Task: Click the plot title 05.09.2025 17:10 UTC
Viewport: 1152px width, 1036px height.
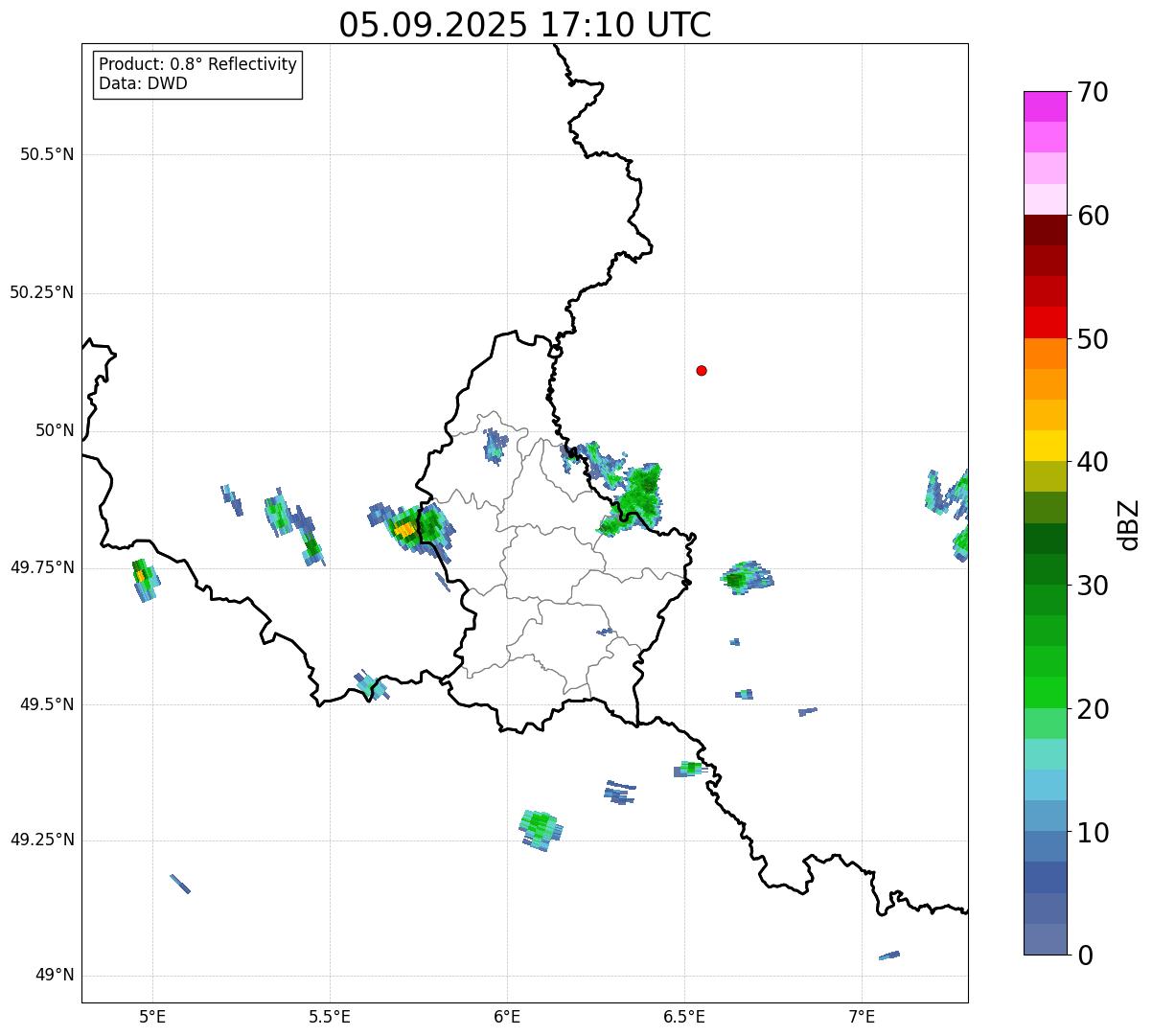Action: click(525, 24)
